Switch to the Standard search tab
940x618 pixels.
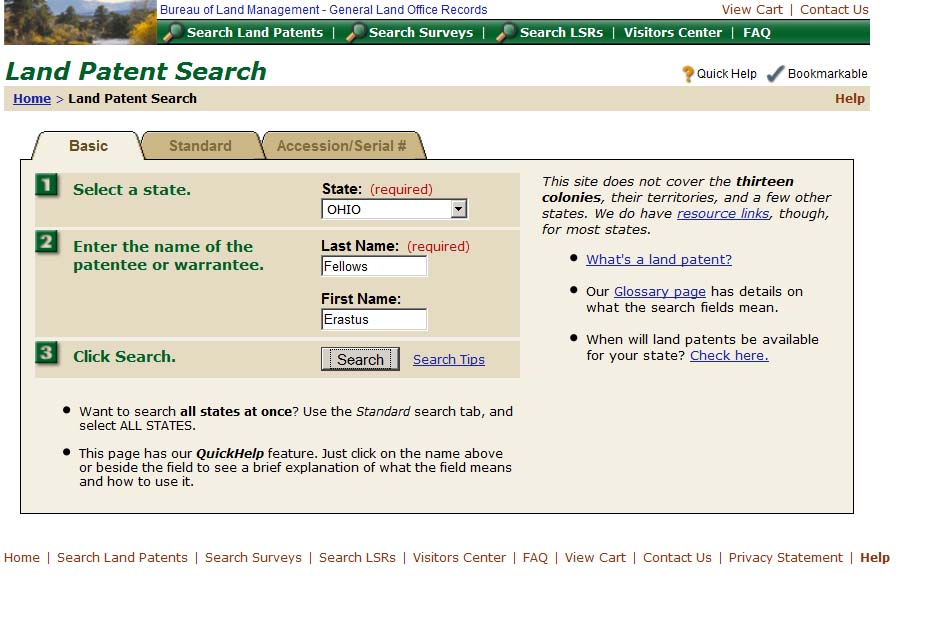tap(200, 146)
